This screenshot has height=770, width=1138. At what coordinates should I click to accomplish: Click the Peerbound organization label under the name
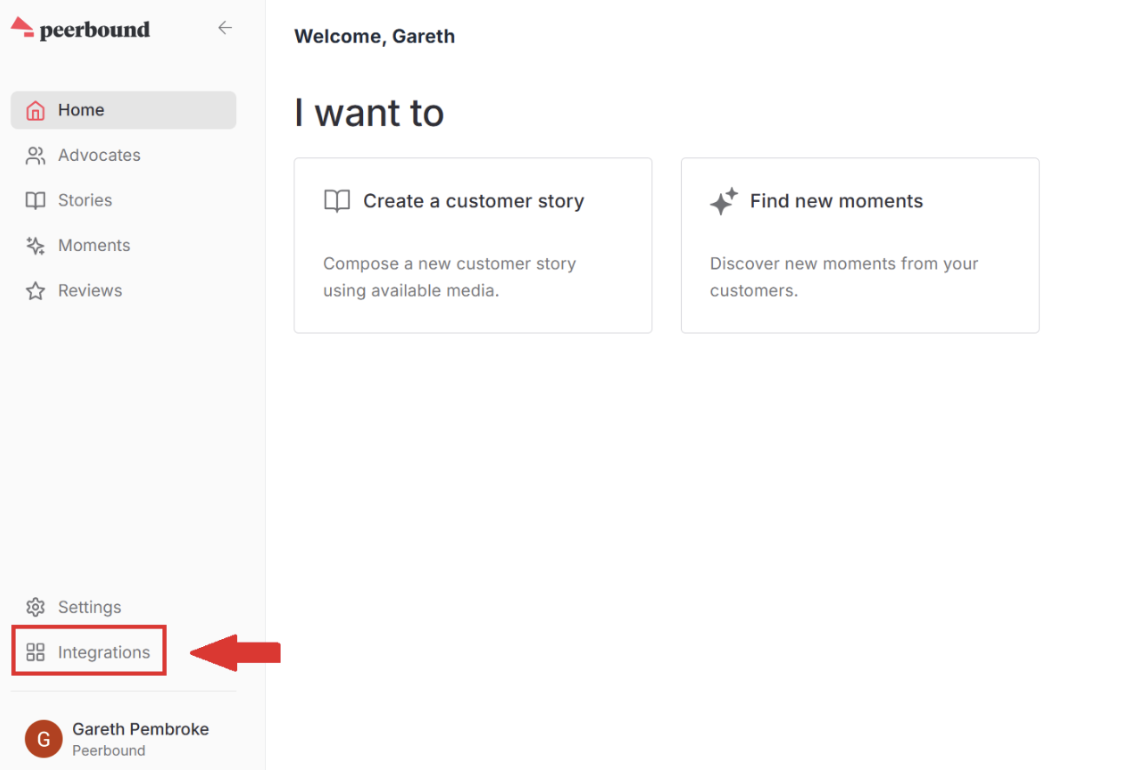coord(109,750)
